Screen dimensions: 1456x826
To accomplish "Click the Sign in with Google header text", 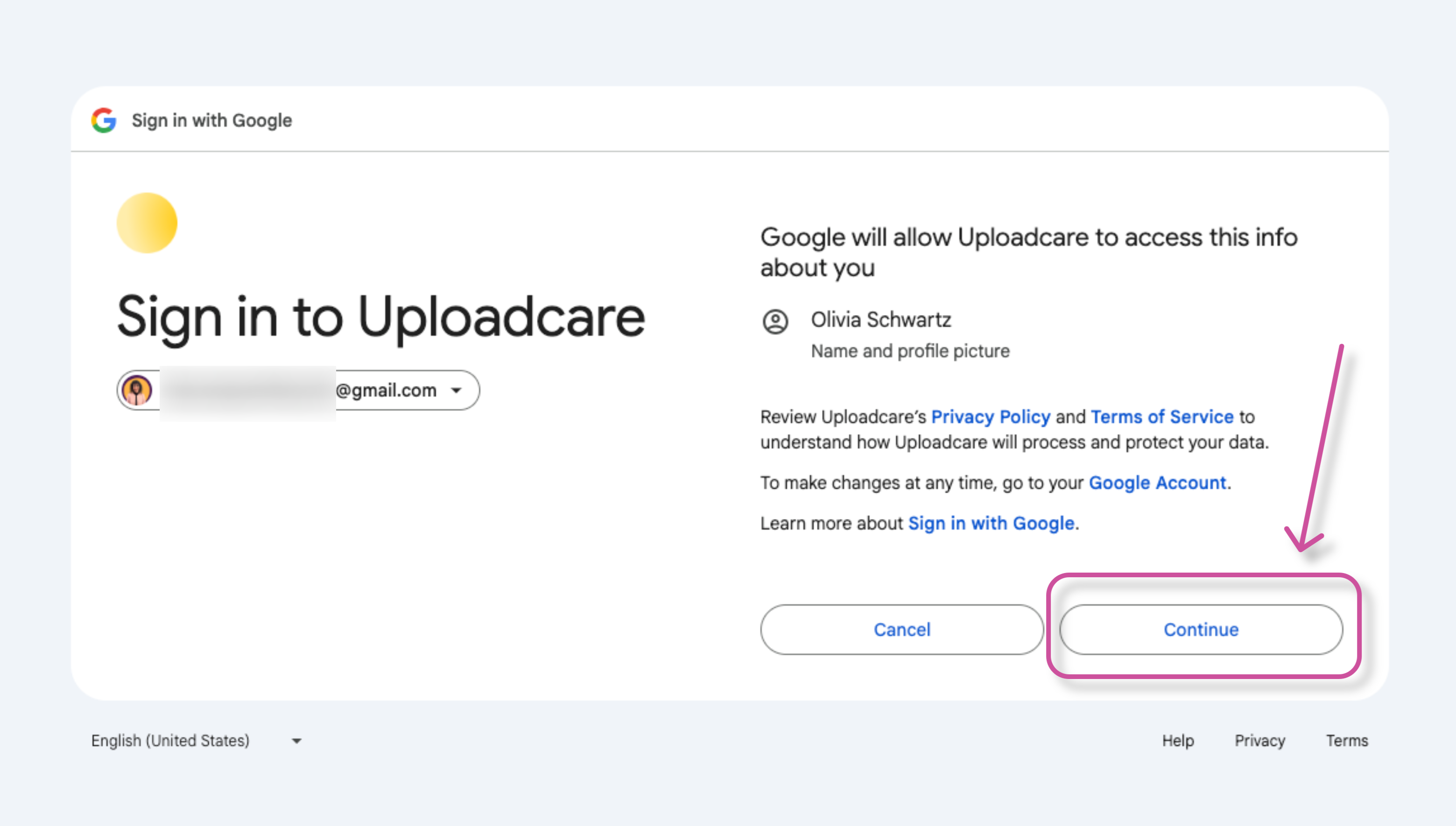I will 211,120.
